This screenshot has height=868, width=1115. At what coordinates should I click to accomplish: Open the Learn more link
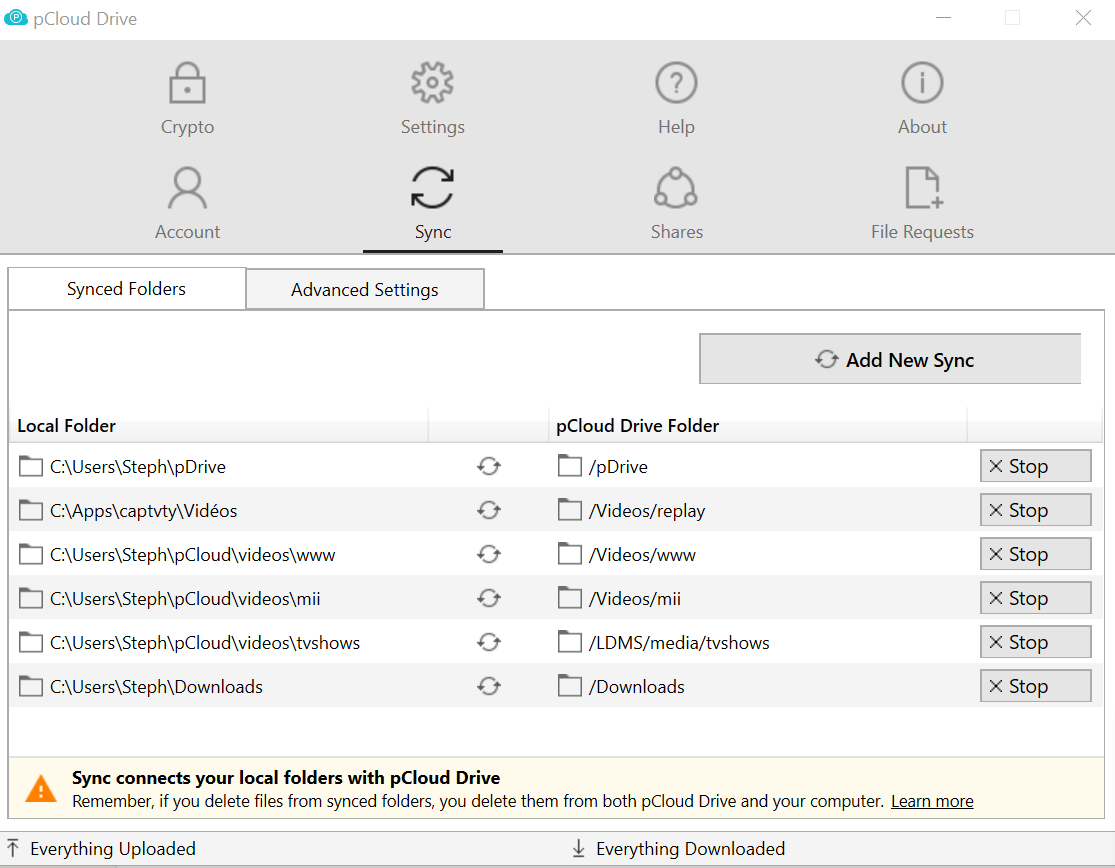click(x=932, y=802)
